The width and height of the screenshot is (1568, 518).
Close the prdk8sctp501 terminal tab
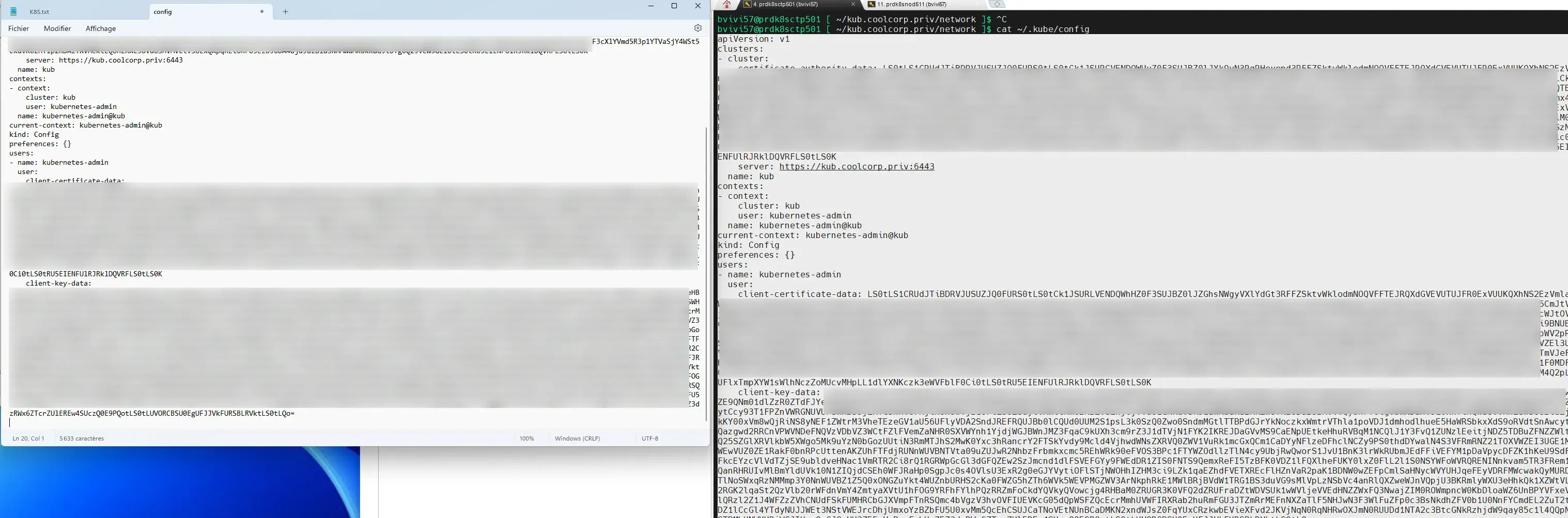click(853, 4)
